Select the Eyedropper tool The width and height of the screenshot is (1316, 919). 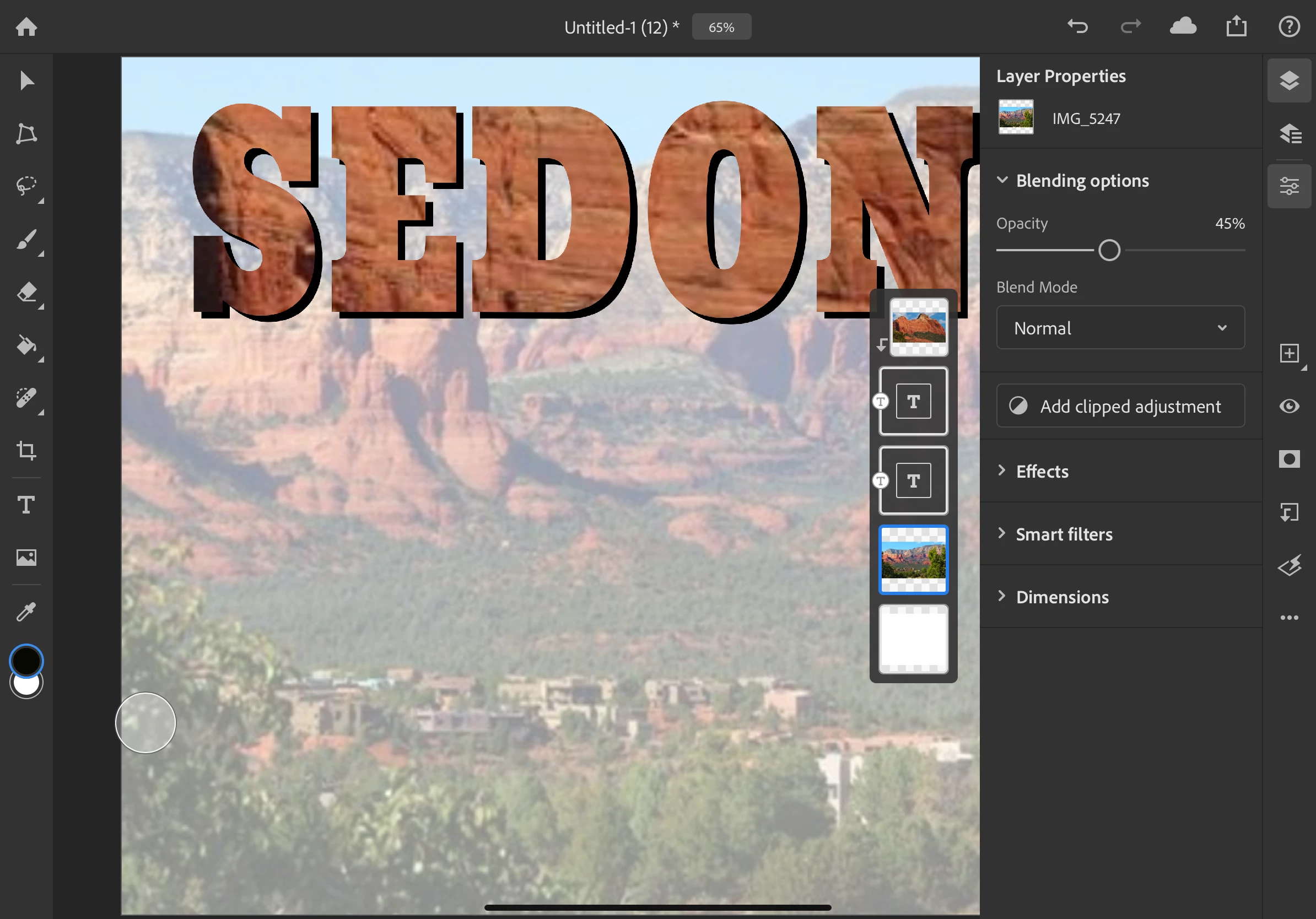point(26,612)
